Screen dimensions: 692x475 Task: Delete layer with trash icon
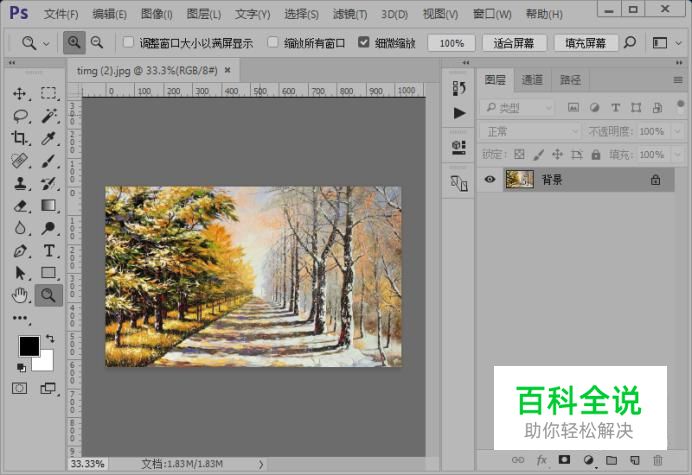(658, 460)
